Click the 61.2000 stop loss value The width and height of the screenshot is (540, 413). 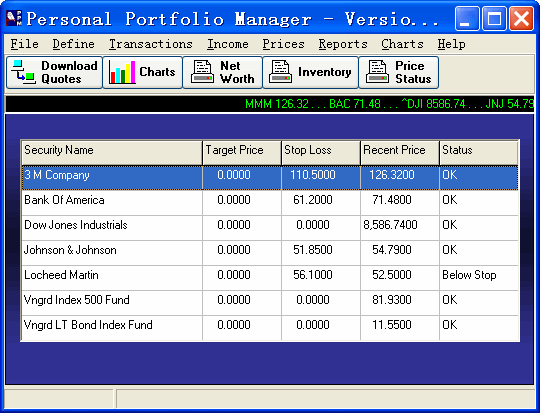pyautogui.click(x=313, y=200)
